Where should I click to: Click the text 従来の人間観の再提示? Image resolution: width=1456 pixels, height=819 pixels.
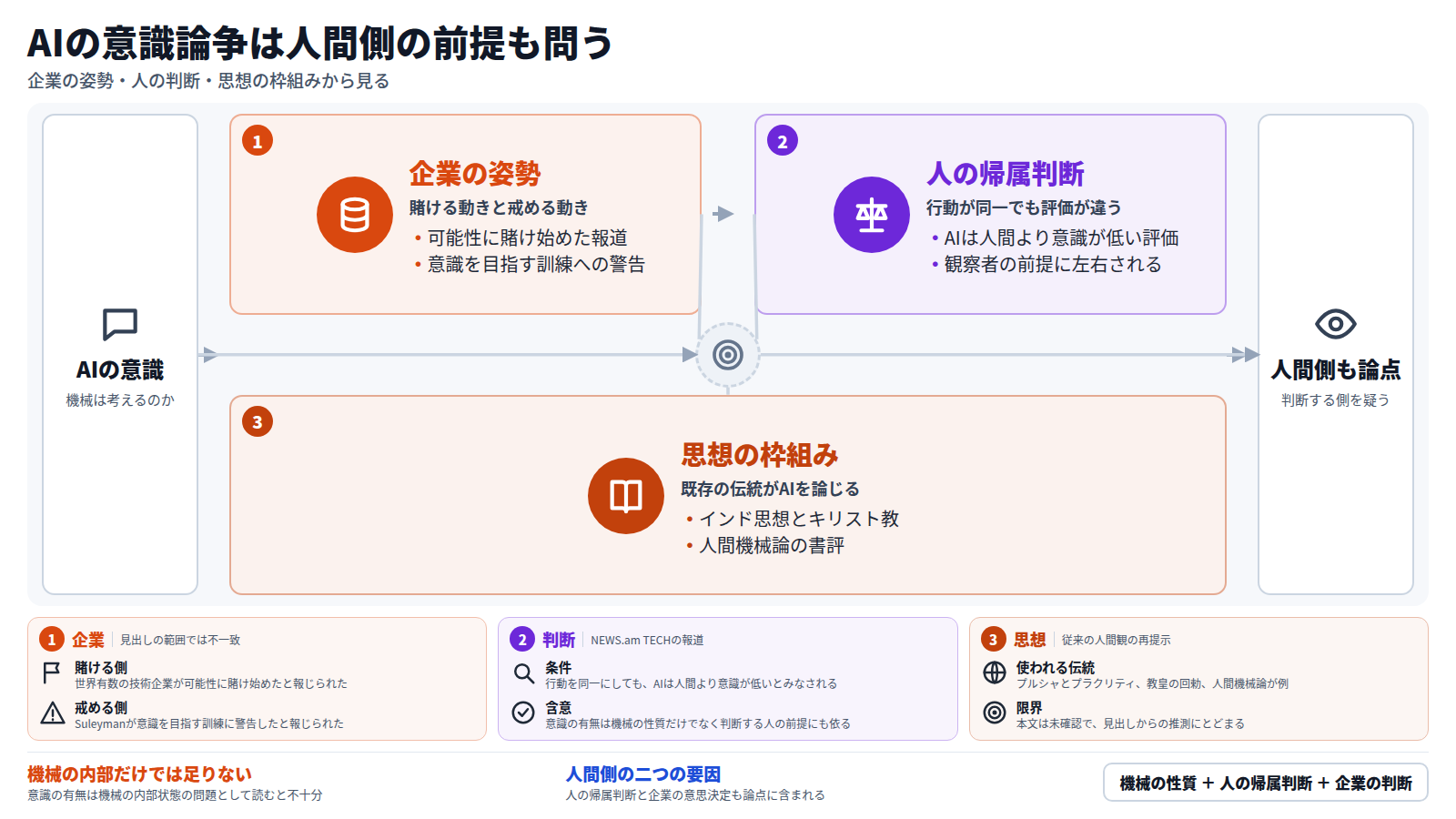point(1116,640)
